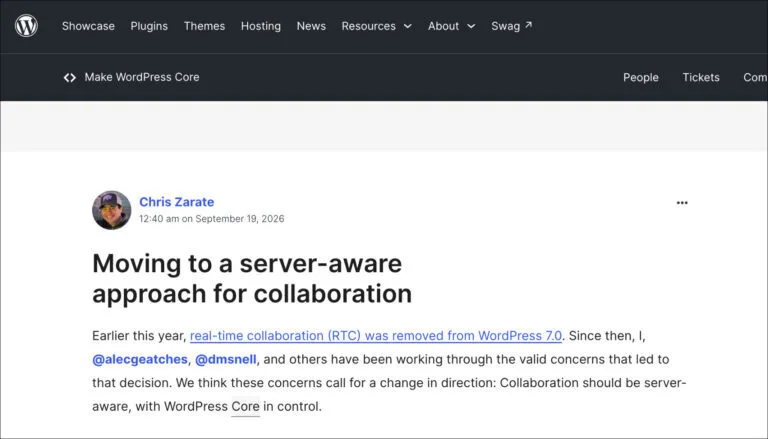Open the @dmsnell mention link
The image size is (768, 439).
(x=226, y=360)
